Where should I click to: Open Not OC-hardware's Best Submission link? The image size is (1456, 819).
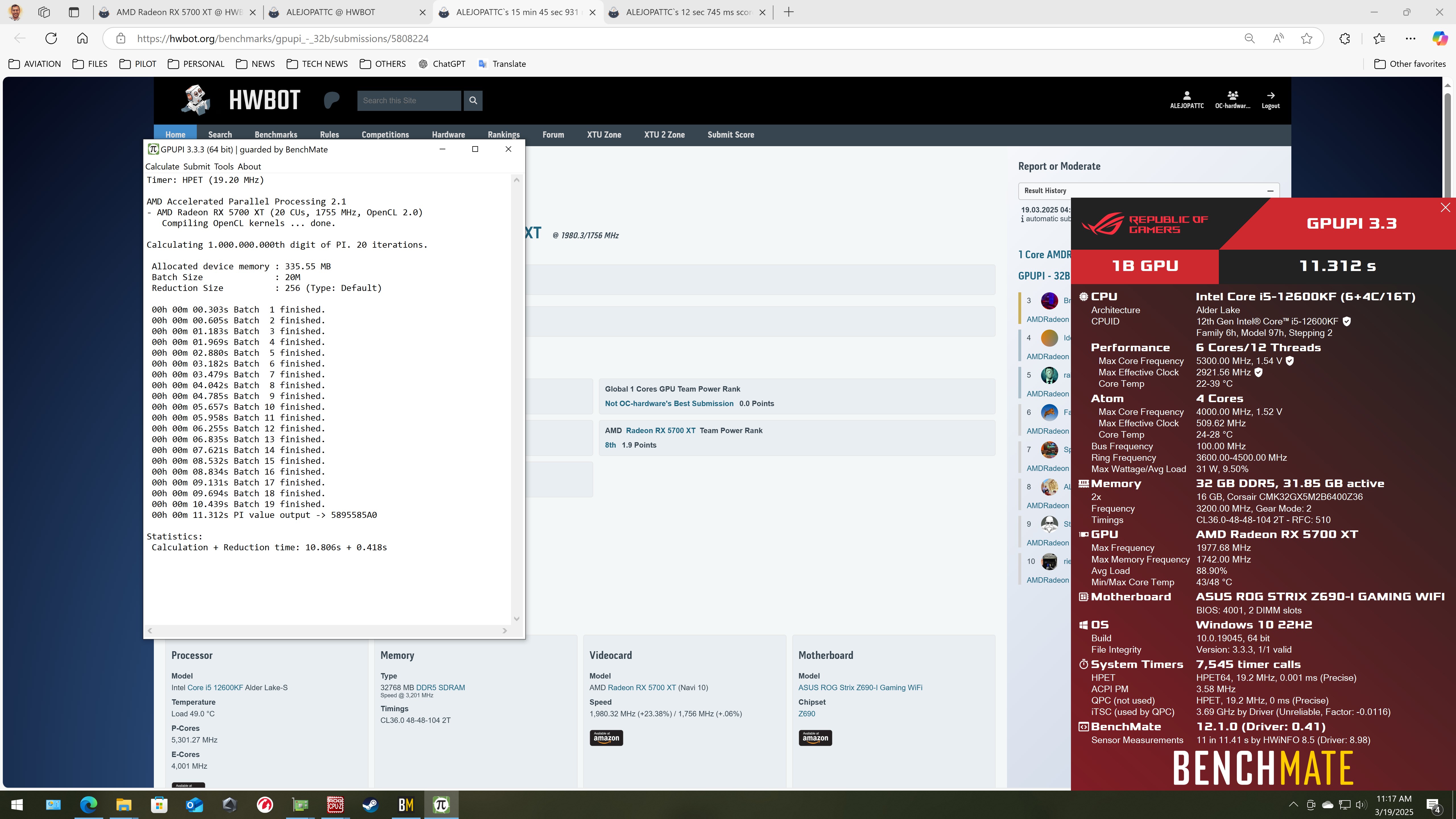tap(669, 404)
